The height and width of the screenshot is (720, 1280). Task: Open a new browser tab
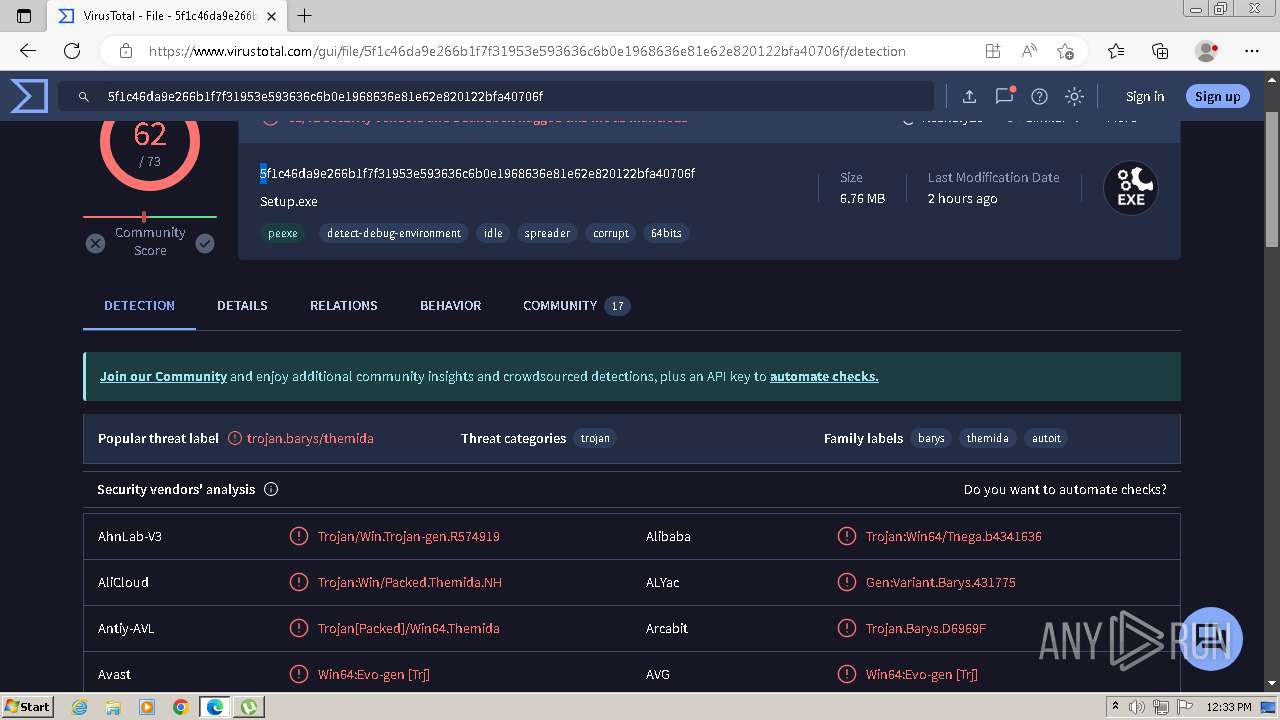[305, 16]
